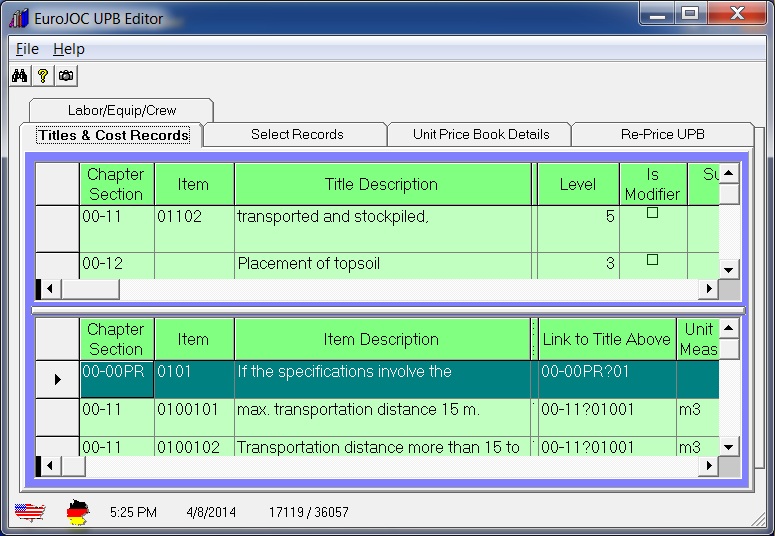The width and height of the screenshot is (775, 536).
Task: Click the Title Description column header
Action: 381,184
